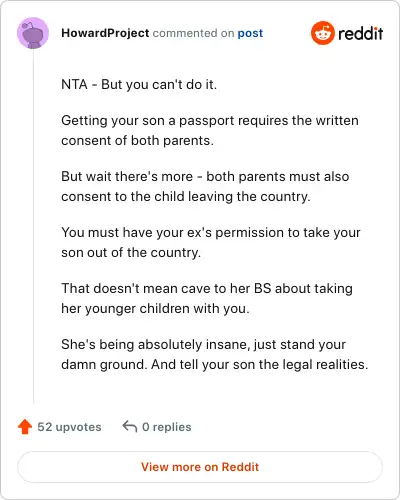This screenshot has width=400, height=500.
Task: Click the "NTA - But you can't do it." line
Action: pos(139,84)
